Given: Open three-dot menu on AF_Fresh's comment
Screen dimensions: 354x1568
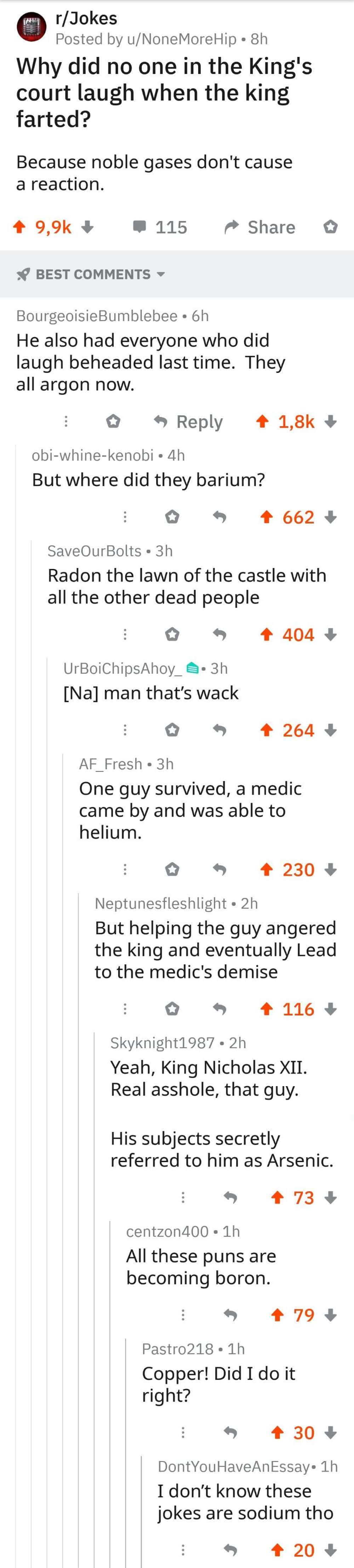Looking at the screenshot, I should 125,870.
